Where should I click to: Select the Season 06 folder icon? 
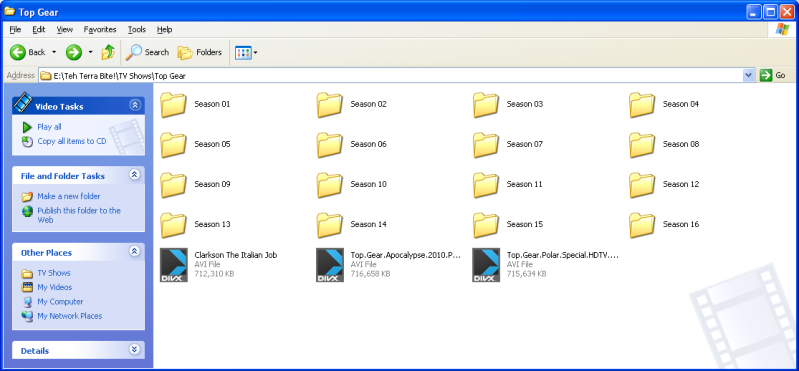[x=330, y=145]
